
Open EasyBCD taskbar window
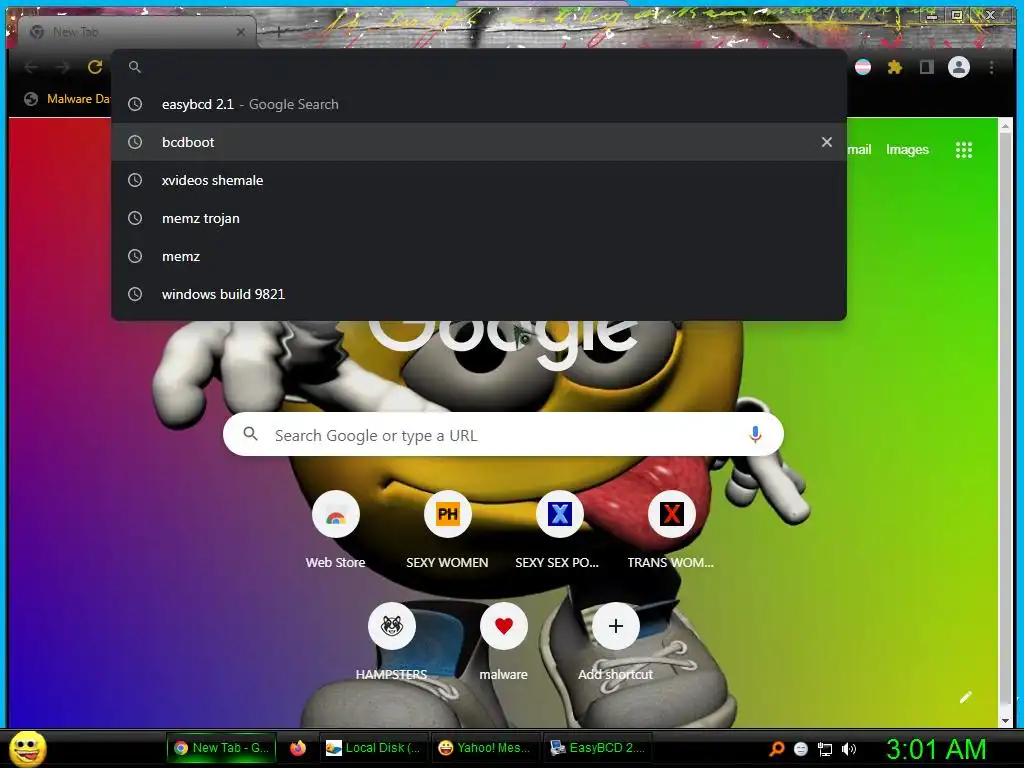(x=598, y=748)
